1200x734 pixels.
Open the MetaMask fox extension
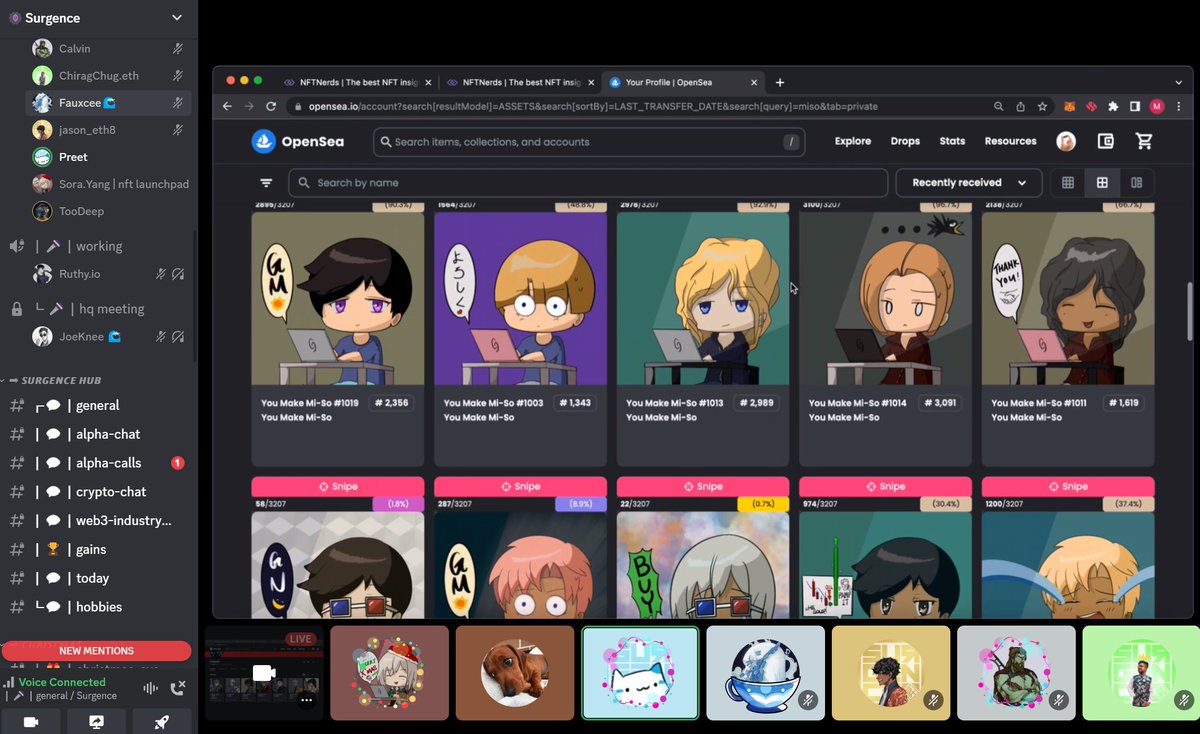click(x=1069, y=106)
